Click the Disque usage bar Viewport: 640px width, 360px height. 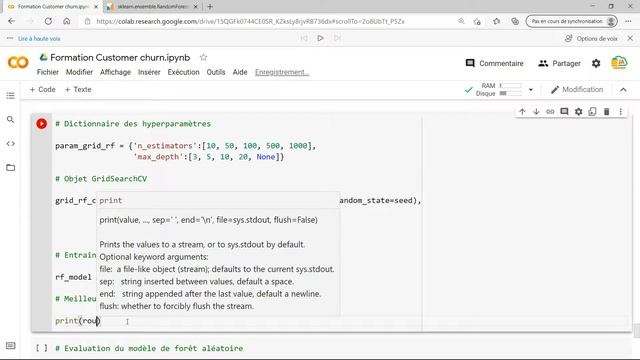[510, 93]
